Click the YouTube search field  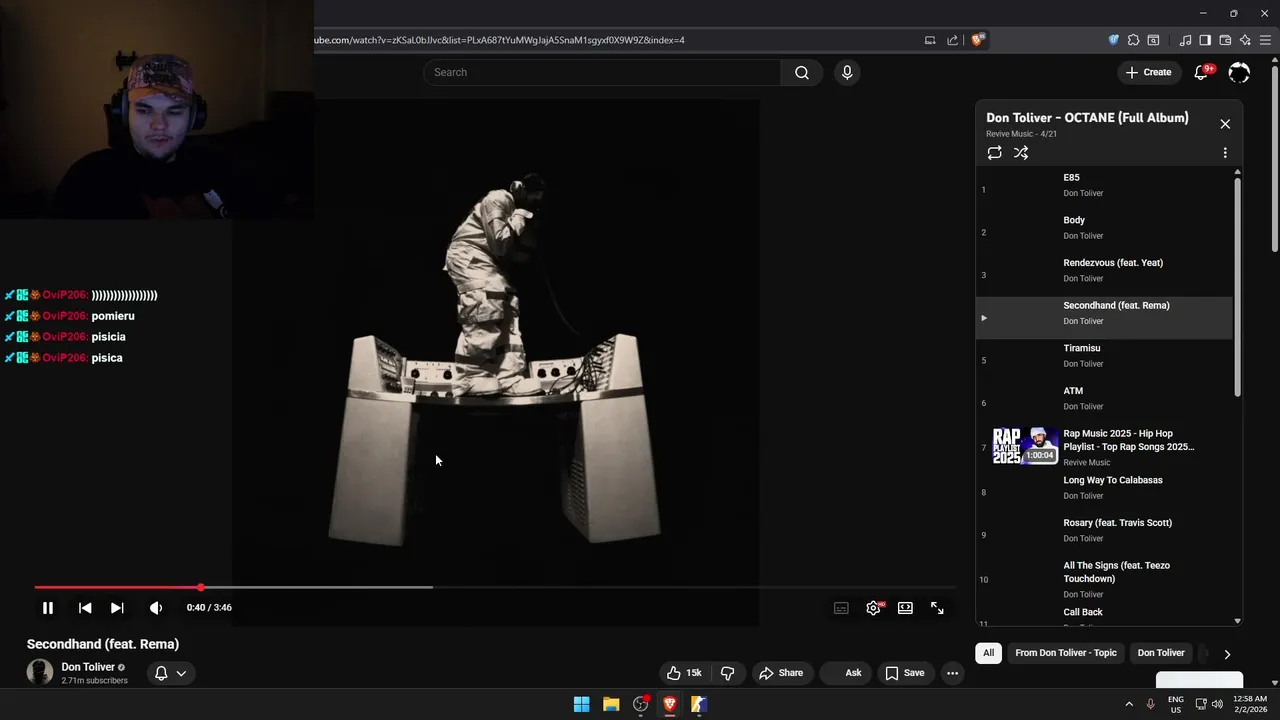pos(602,72)
